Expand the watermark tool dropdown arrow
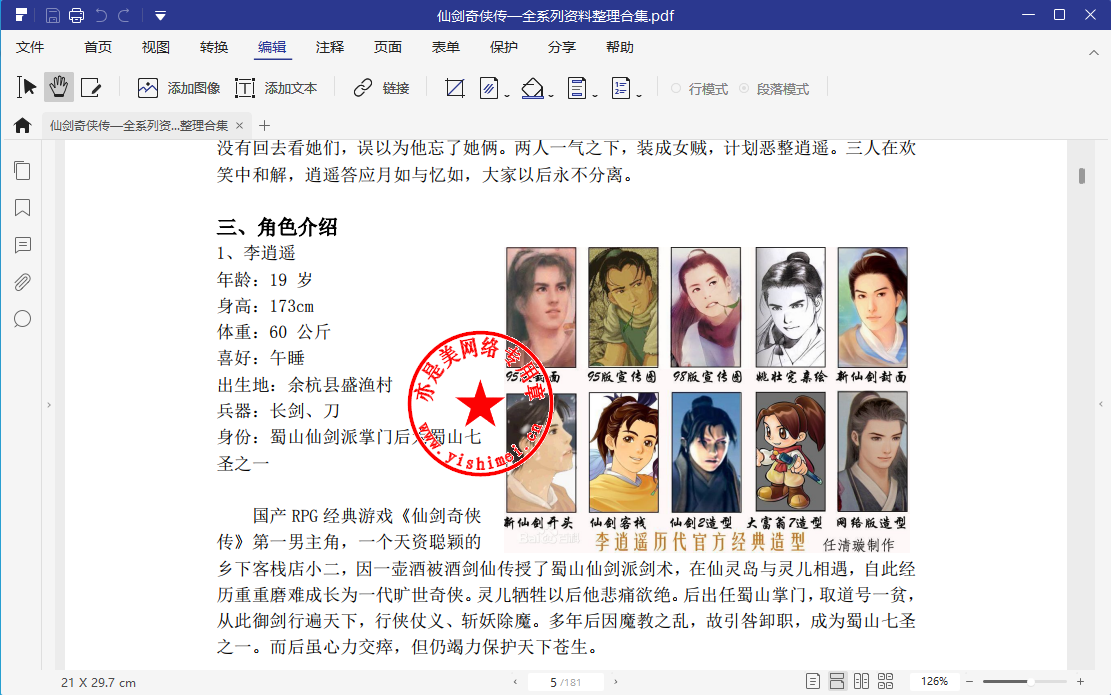 coord(507,95)
